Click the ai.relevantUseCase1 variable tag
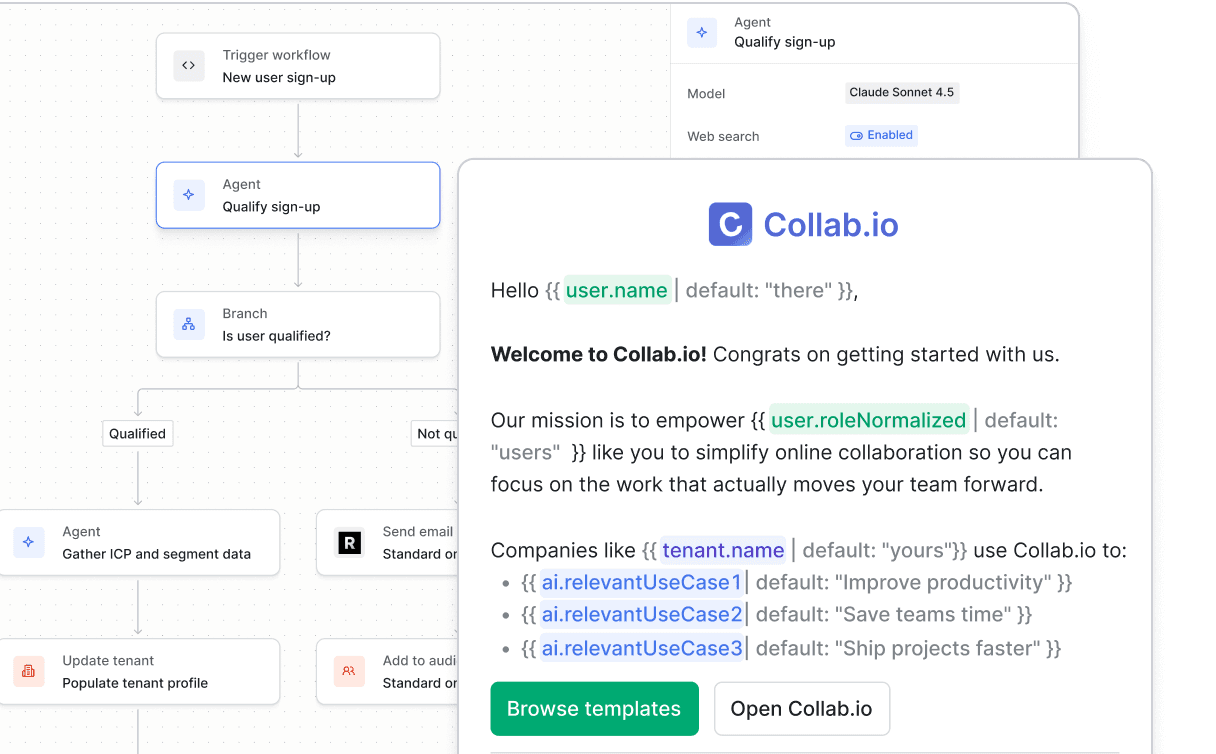Screen dimensions: 1216x754 642,582
